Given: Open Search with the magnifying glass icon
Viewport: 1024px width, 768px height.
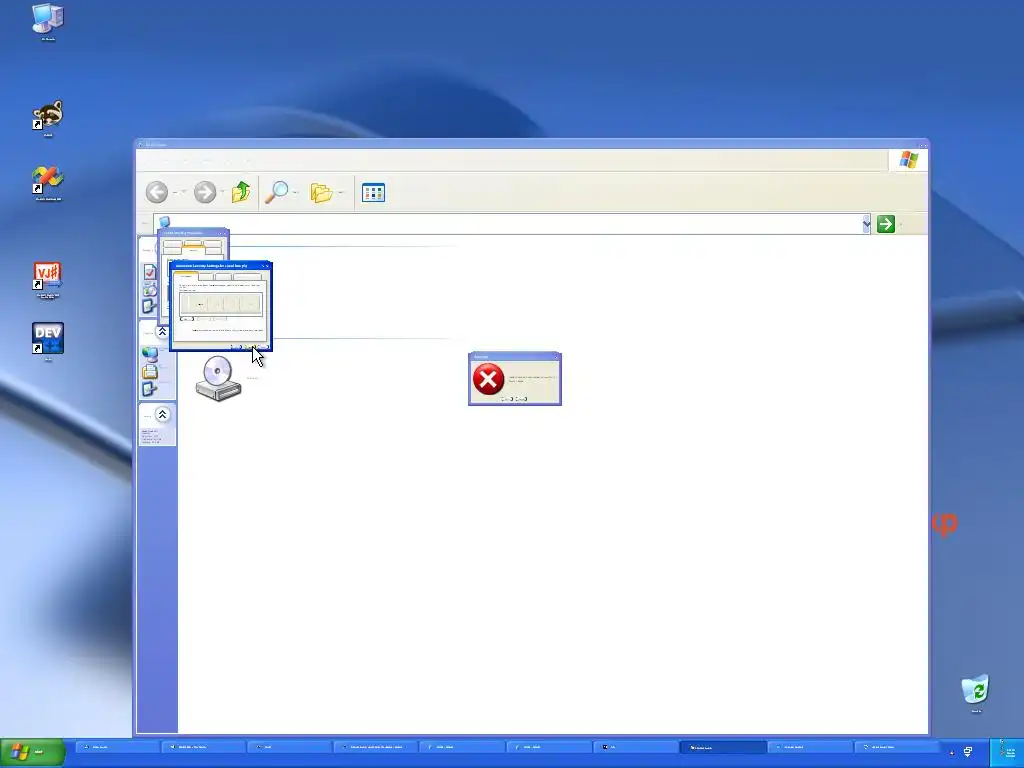Looking at the screenshot, I should click(277, 192).
